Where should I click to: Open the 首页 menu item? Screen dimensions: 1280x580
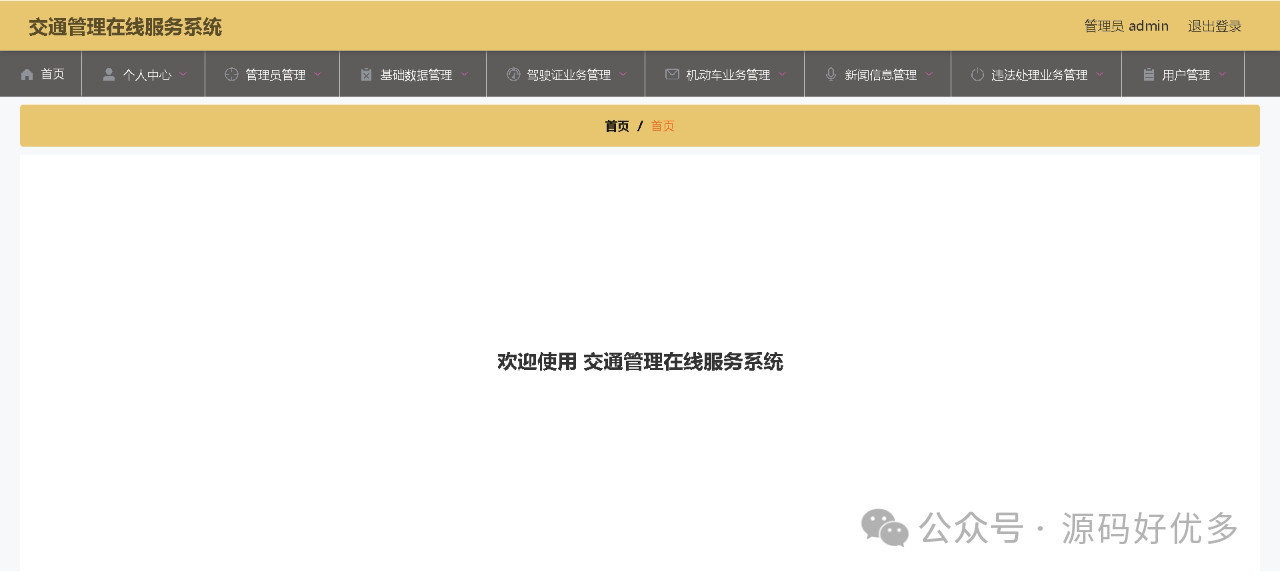click(41, 74)
